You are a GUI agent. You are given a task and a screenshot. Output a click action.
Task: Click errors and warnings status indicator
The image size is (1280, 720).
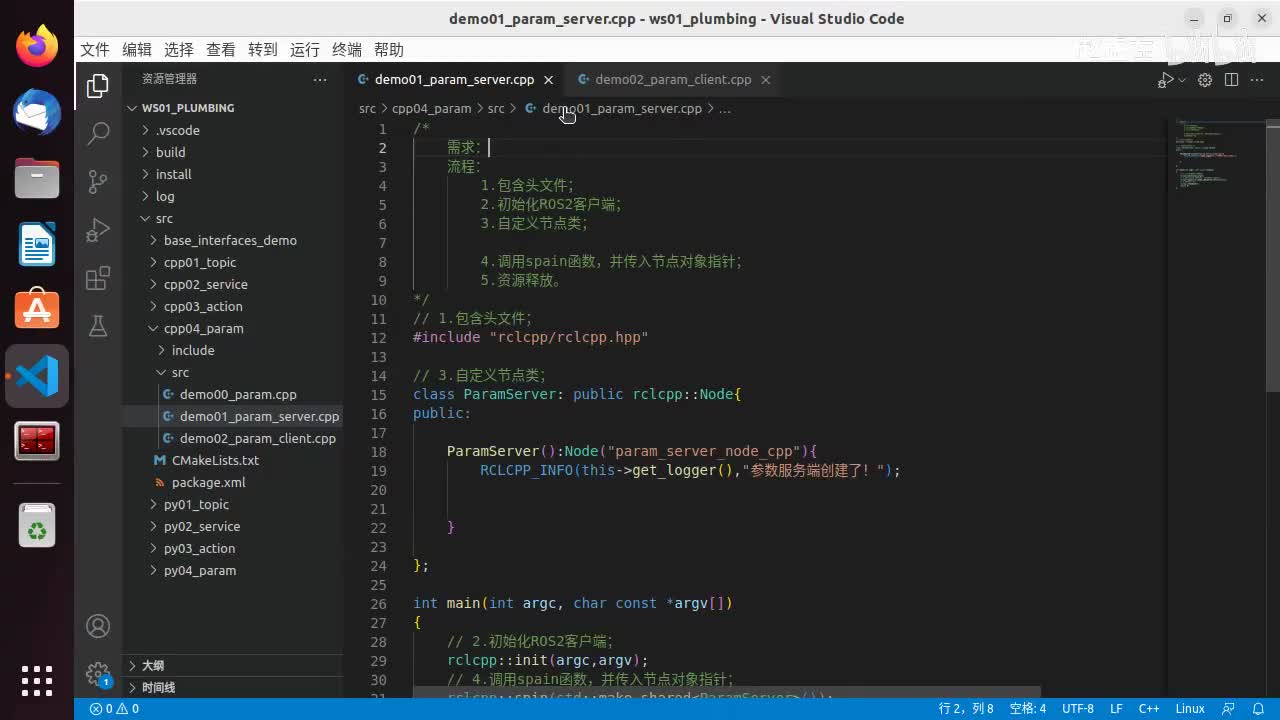coord(114,709)
